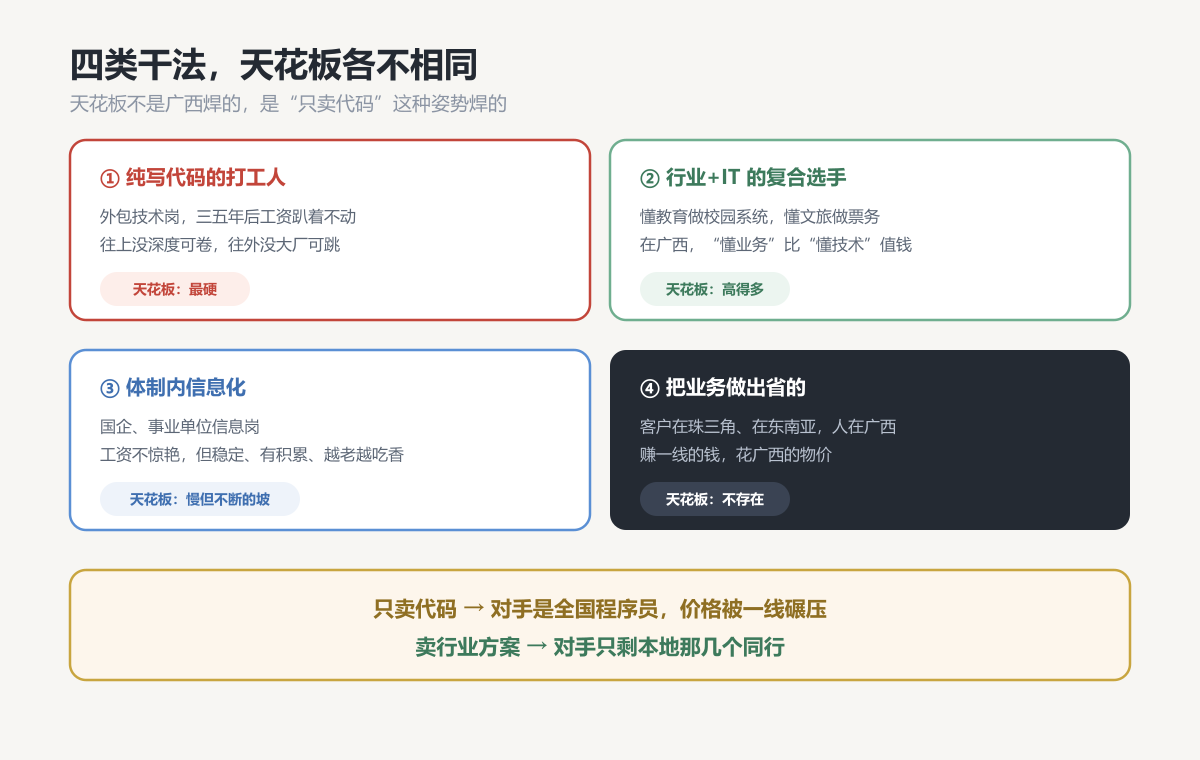Click the line 外包技术岗,三五年后工资趴着不动
The image size is (1200, 760).
(x=228, y=217)
